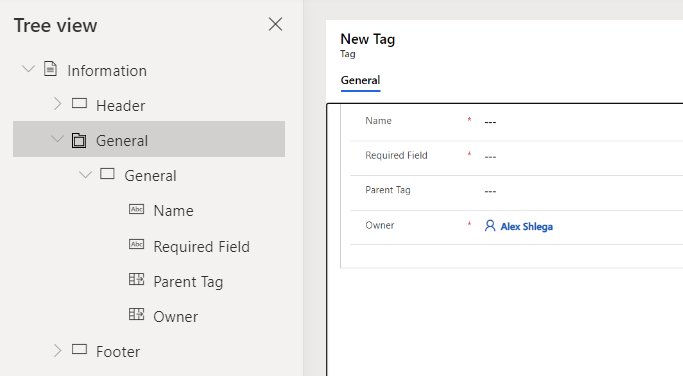Viewport: 683px width, 376px height.
Task: Click the person icon next to Alex Shlega
Action: 490,226
